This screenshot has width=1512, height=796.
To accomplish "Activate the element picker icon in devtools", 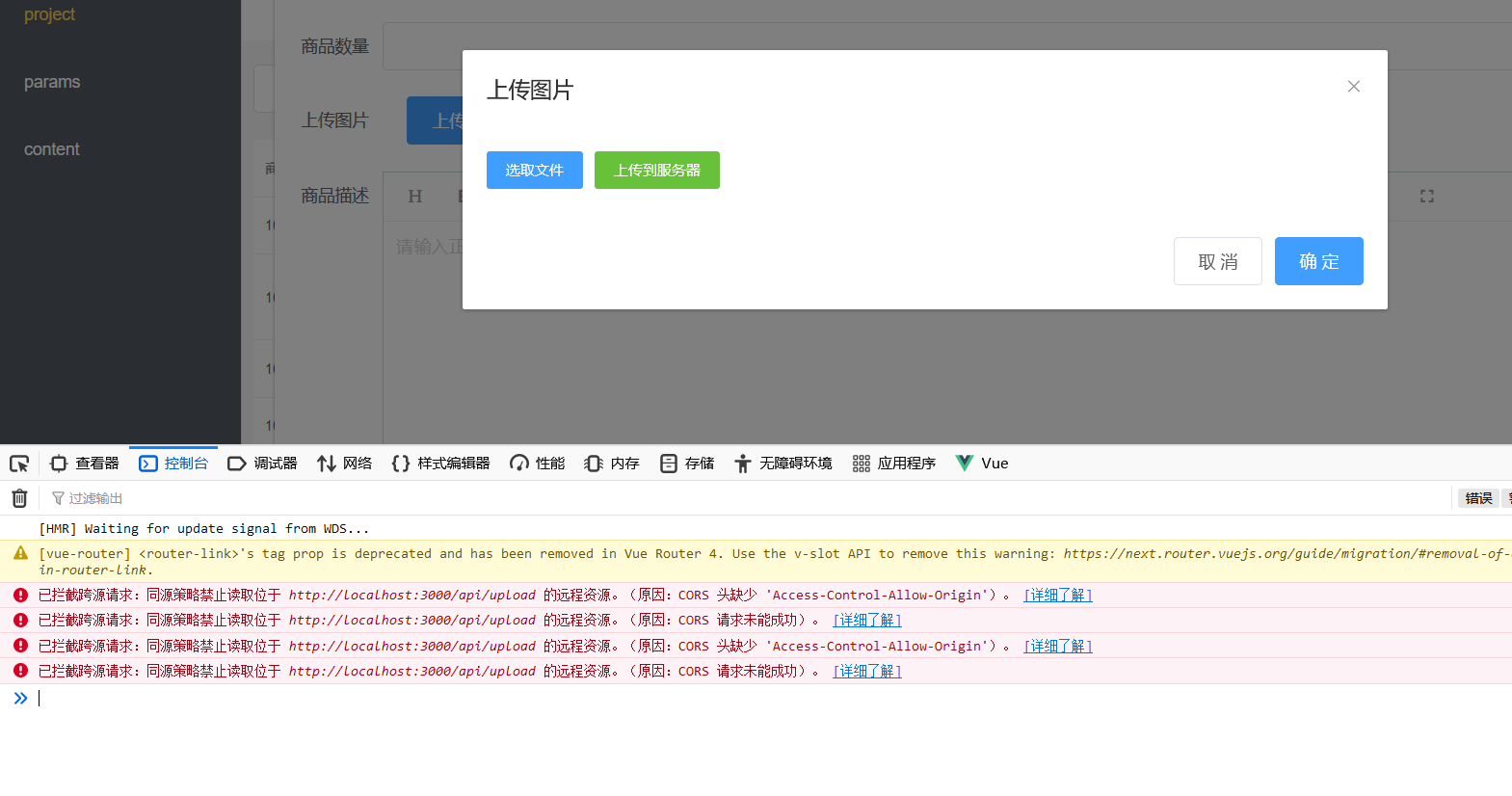I will 19,464.
